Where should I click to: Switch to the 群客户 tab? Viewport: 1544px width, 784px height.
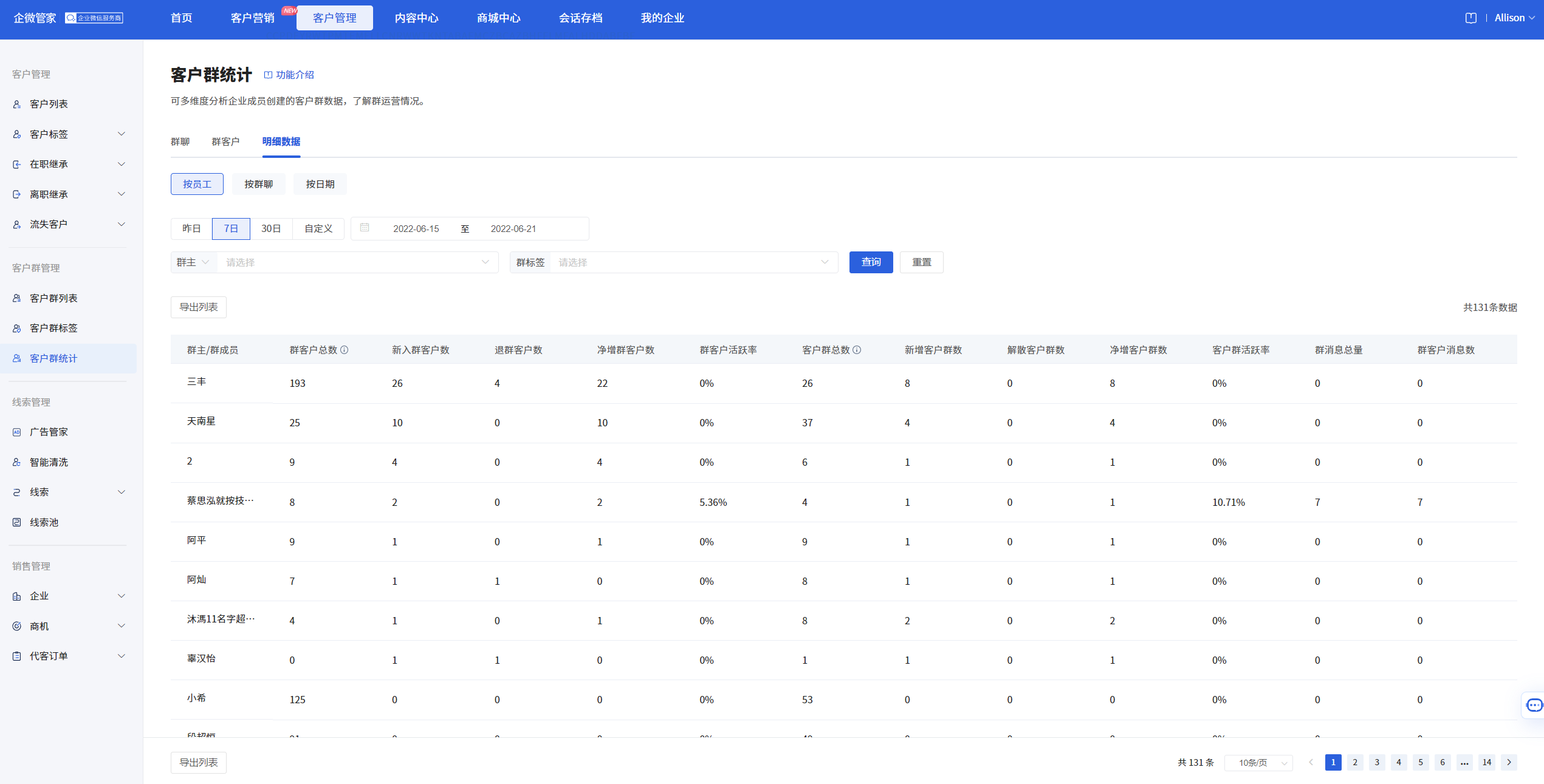pos(225,141)
